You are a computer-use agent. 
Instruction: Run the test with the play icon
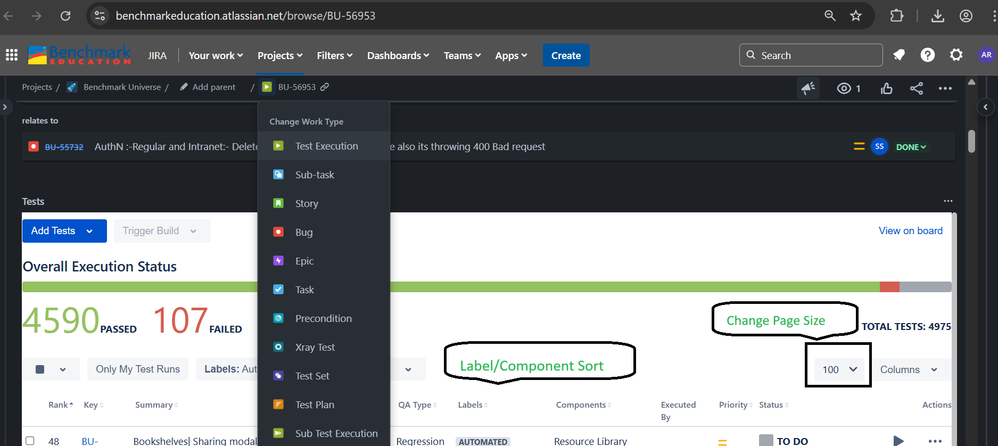tap(898, 440)
